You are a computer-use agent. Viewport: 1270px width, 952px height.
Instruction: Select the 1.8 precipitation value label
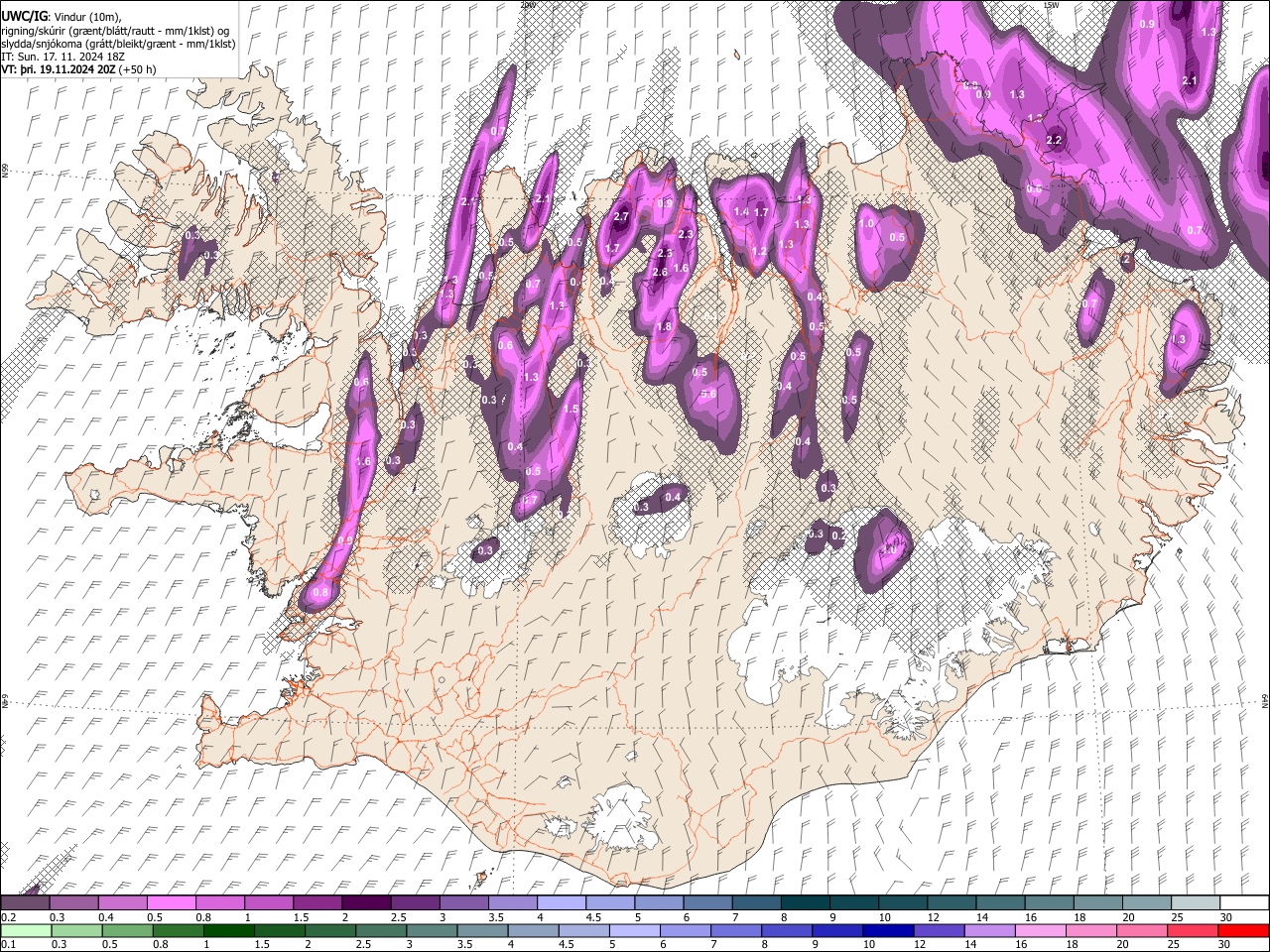coord(664,326)
